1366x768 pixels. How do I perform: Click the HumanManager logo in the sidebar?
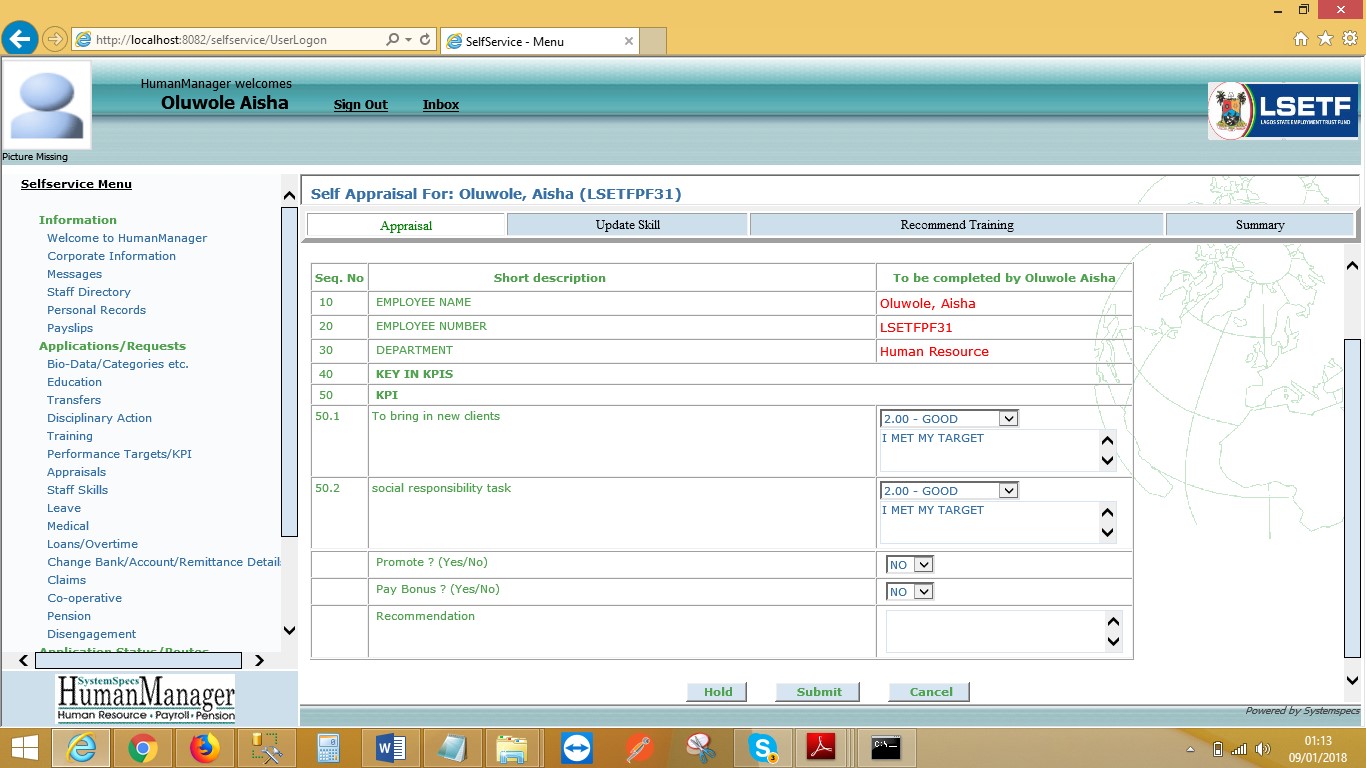(x=146, y=698)
